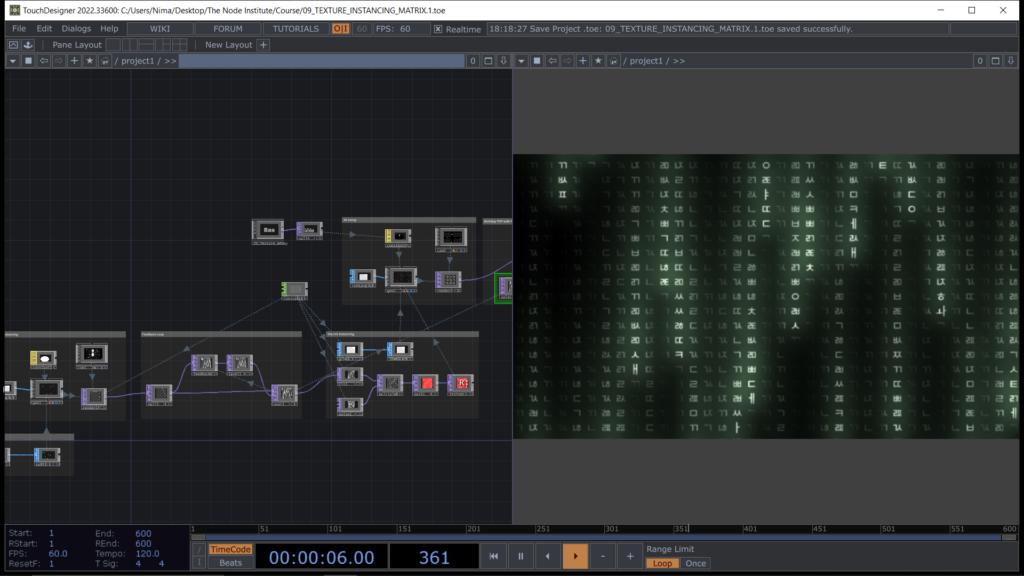Switch timeline display to TimeCode
This screenshot has height=576, width=1024.
(231, 549)
